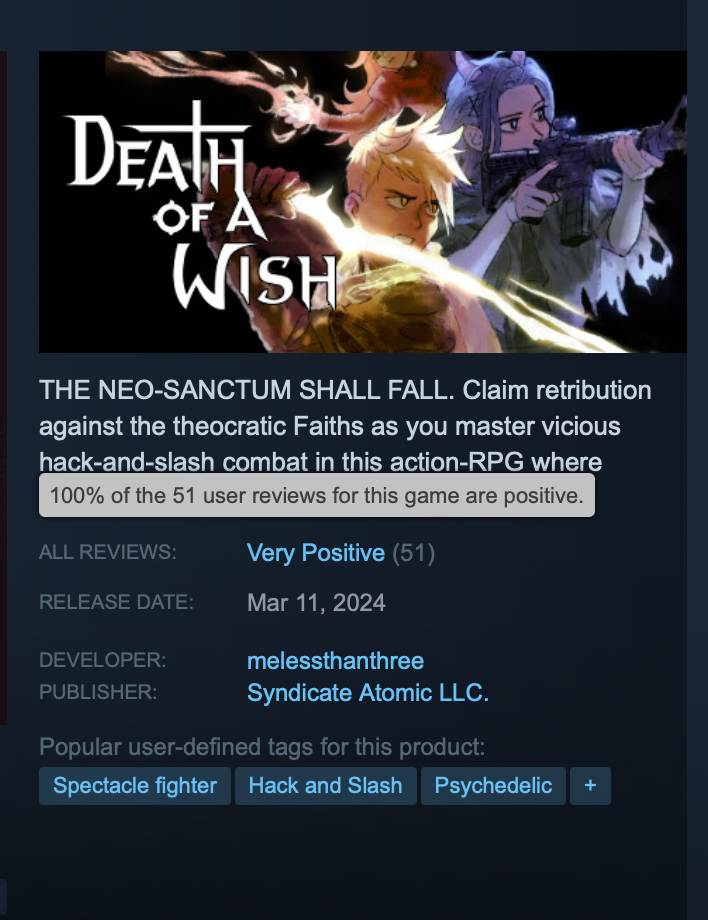708x920 pixels.
Task: Click the Mar 11, 2024 release date
Action: pyautogui.click(x=316, y=603)
